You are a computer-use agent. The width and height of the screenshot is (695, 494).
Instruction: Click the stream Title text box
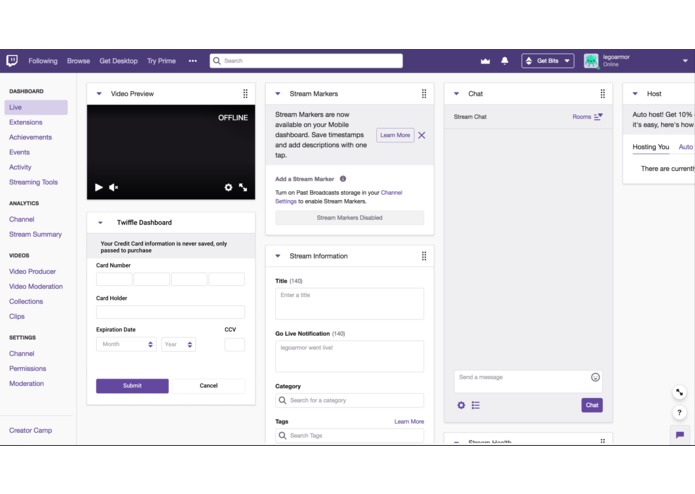349,303
